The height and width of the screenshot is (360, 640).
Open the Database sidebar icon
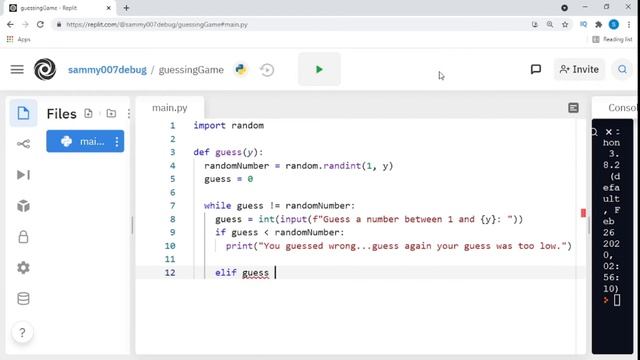point(23,299)
